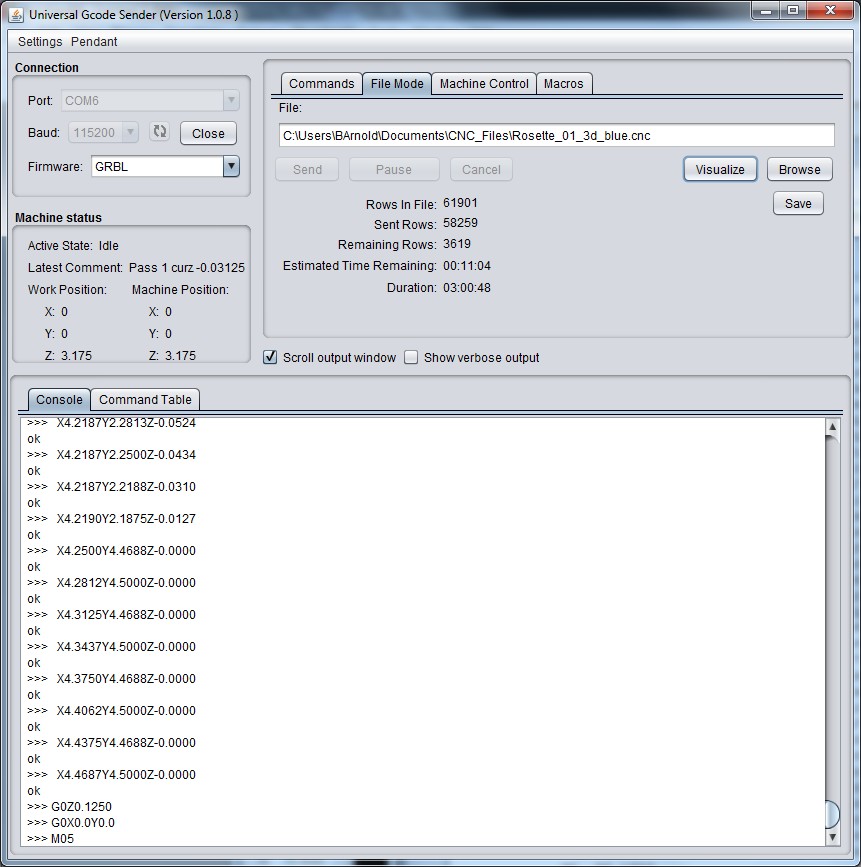Open the Settings menu

coord(40,42)
